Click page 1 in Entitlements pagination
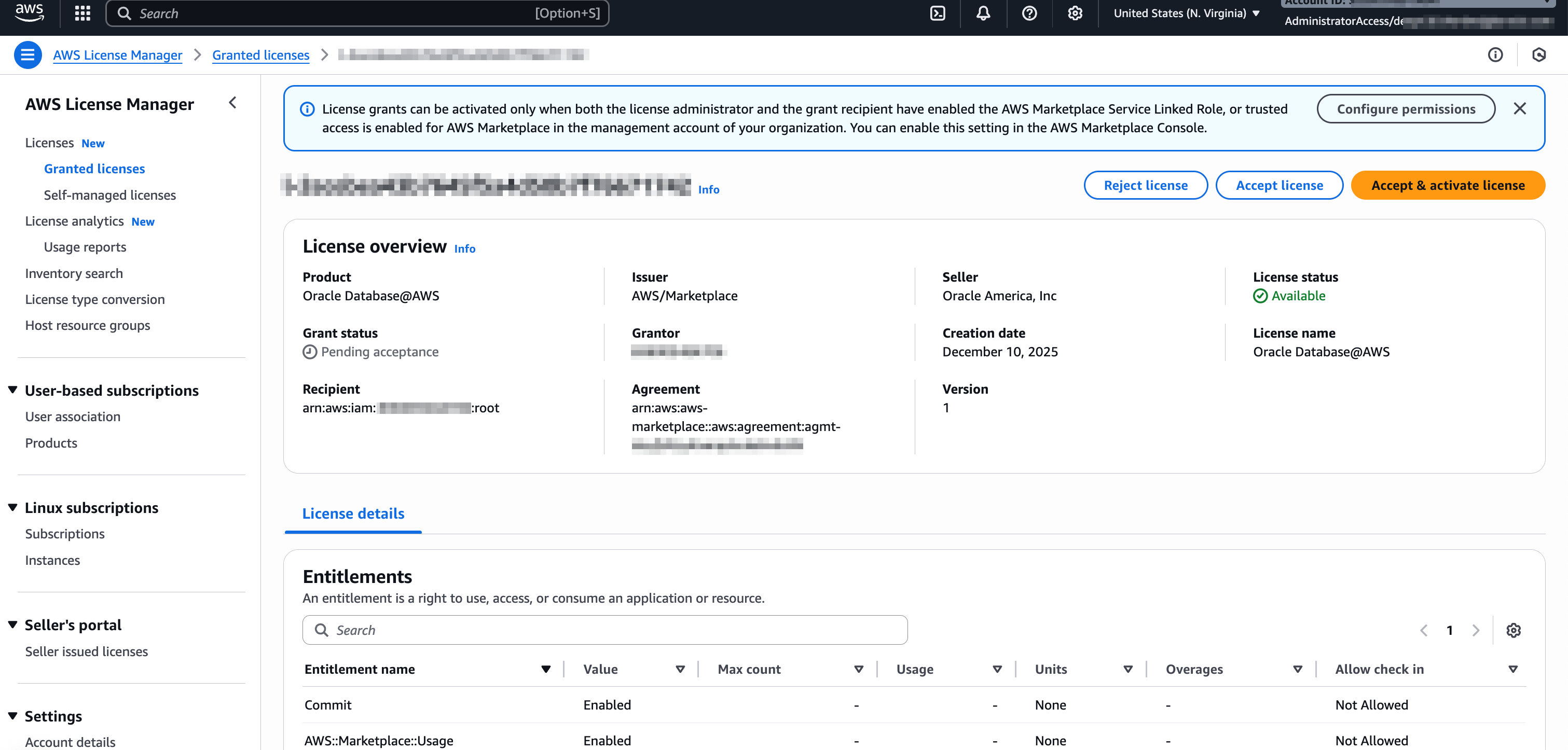The height and width of the screenshot is (750, 1568). pos(1449,630)
